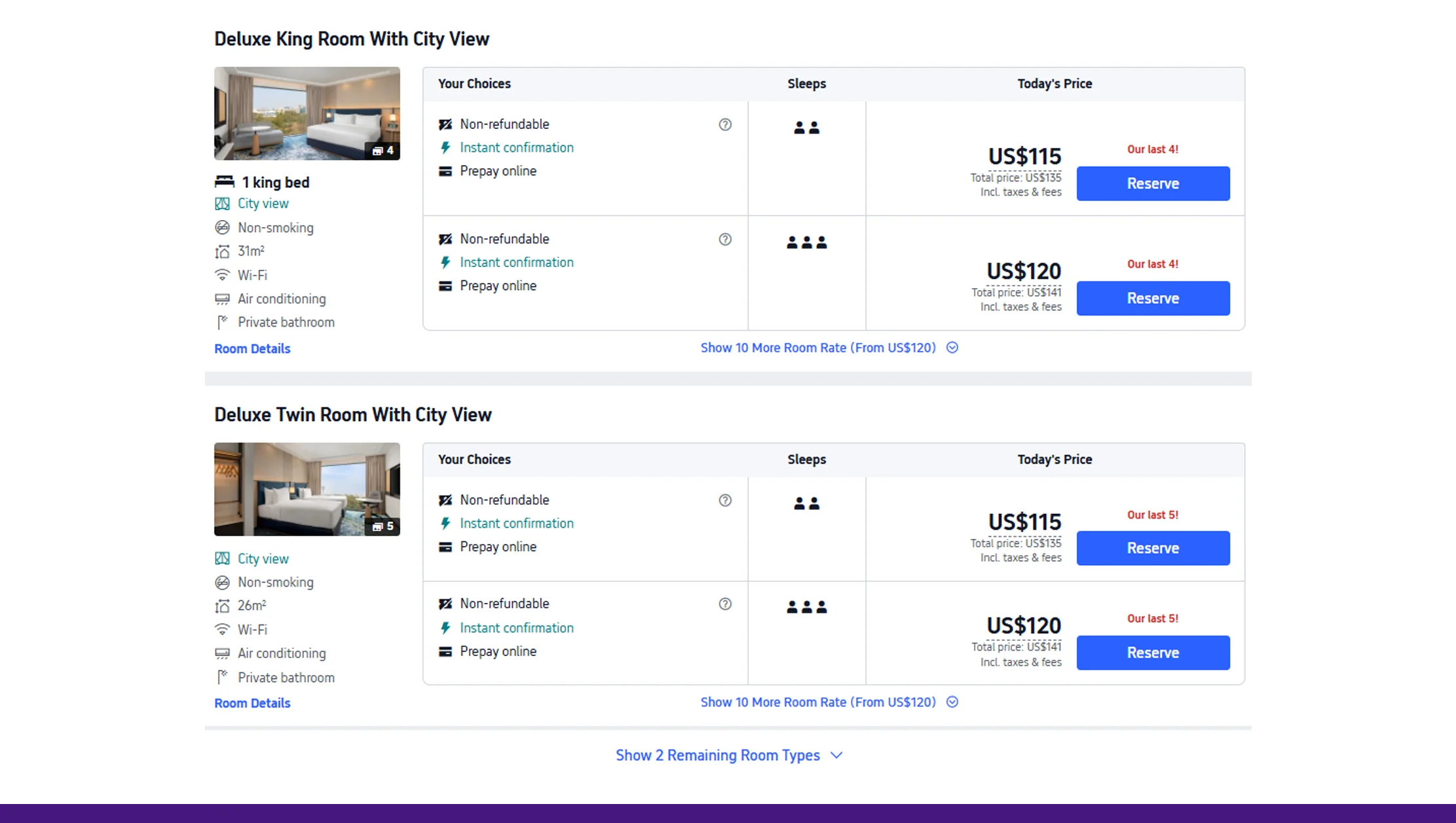Click the sleeps-two occupancy icon for US$115 rate
The height and width of the screenshot is (823, 1456).
[x=806, y=127]
